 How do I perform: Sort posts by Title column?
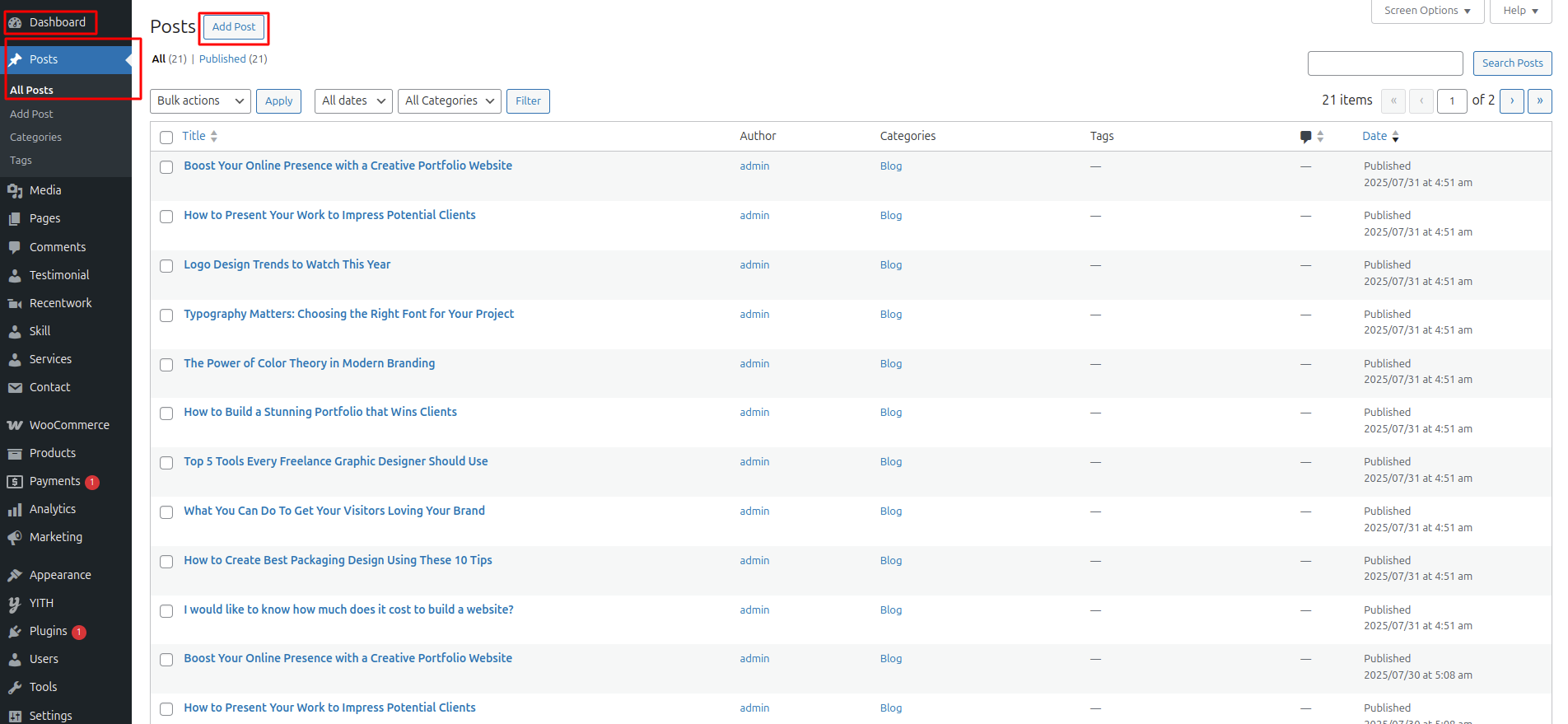[x=200, y=136]
